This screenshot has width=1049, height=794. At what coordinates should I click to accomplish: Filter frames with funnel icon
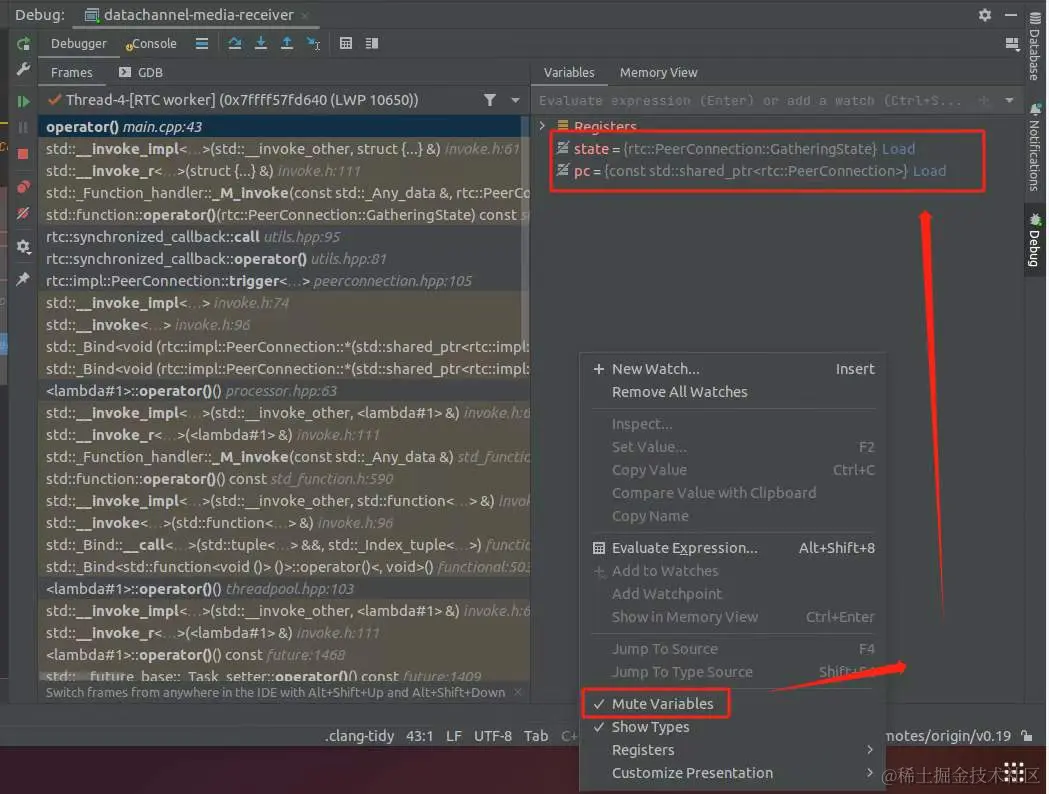point(490,100)
